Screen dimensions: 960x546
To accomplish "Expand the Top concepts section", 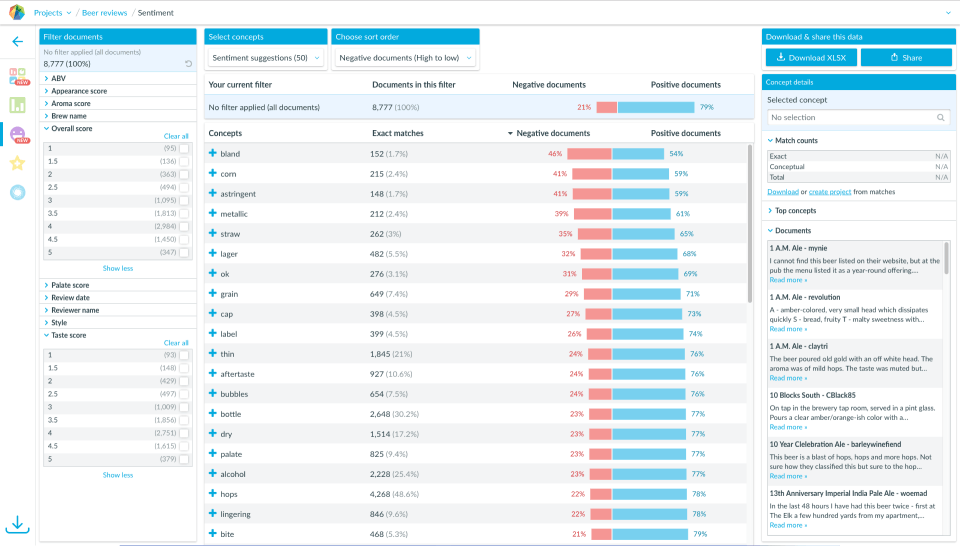I will tap(795, 211).
